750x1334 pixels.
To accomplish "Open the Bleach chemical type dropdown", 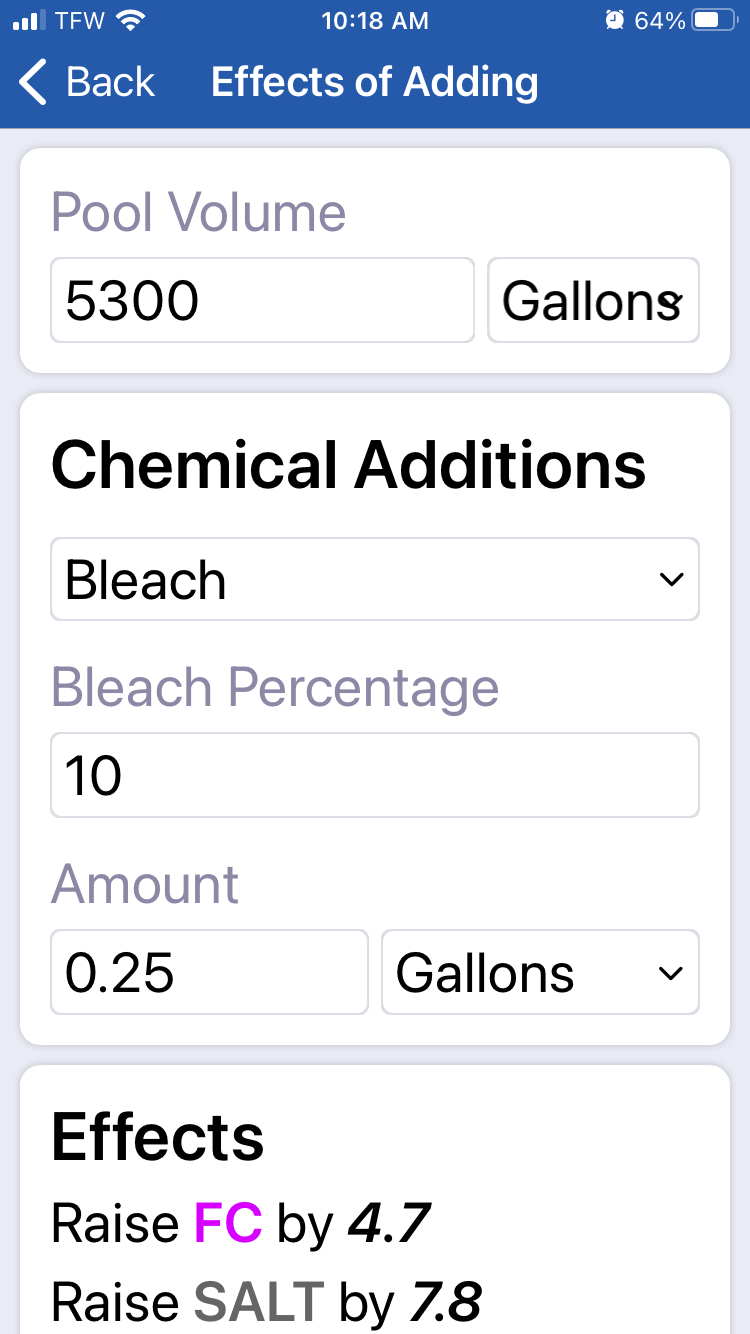I will point(375,579).
